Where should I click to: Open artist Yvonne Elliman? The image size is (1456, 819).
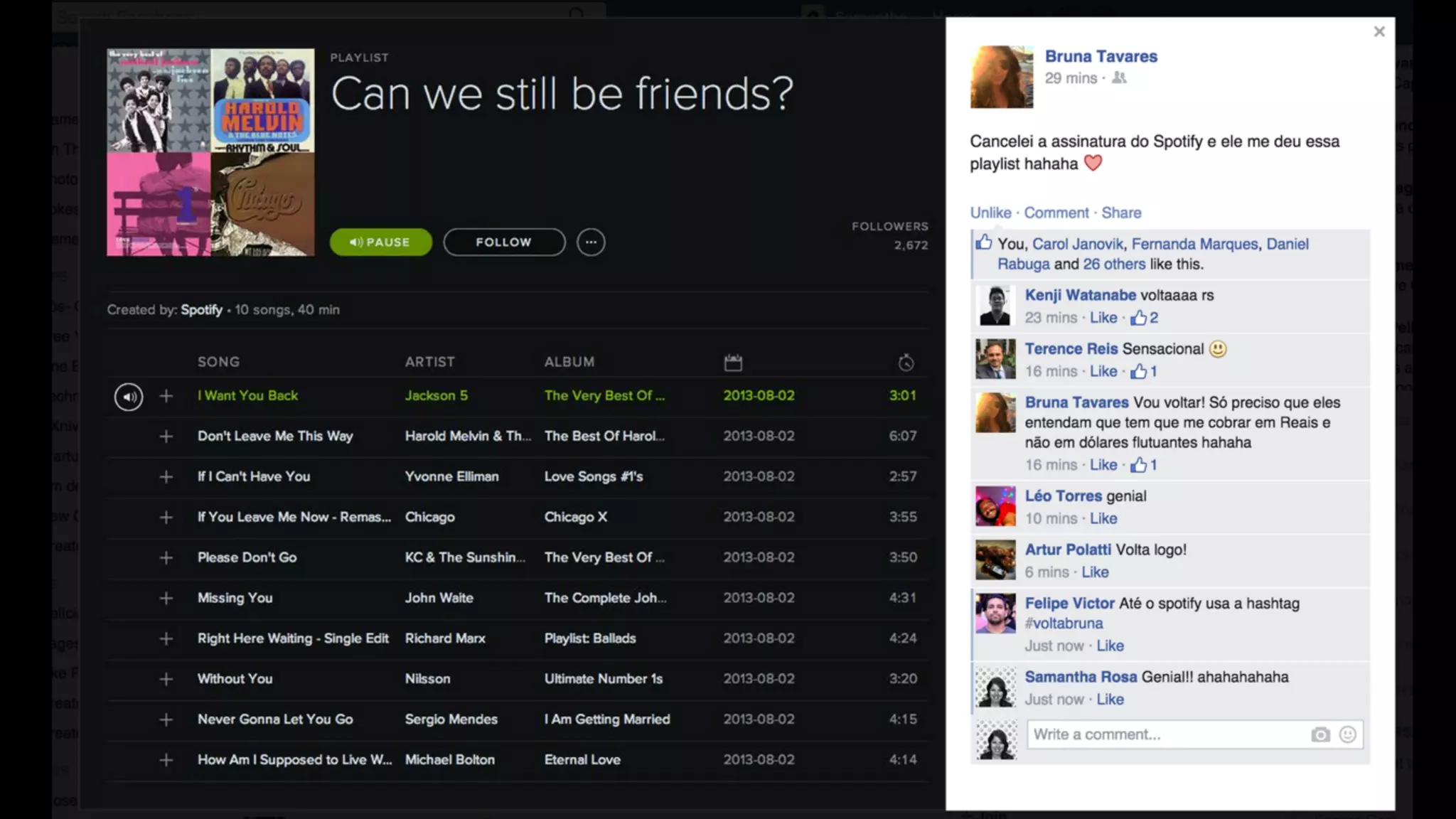[452, 476]
